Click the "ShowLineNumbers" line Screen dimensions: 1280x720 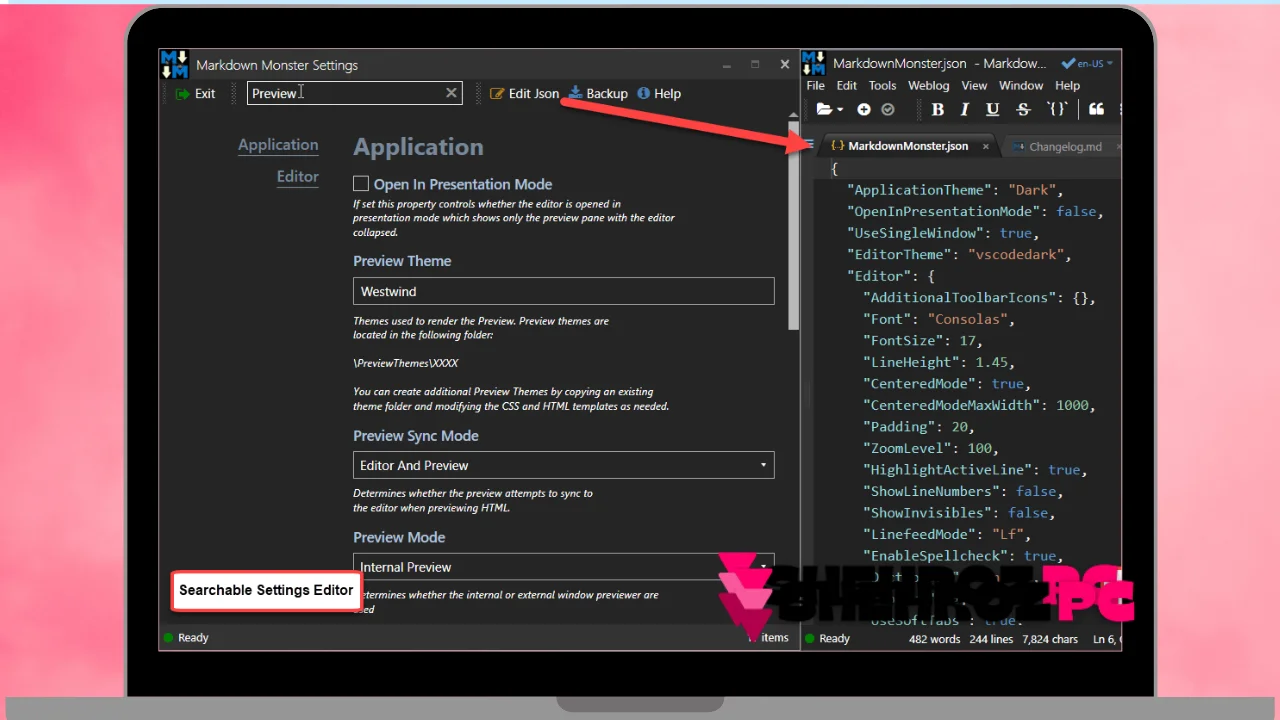(x=963, y=491)
